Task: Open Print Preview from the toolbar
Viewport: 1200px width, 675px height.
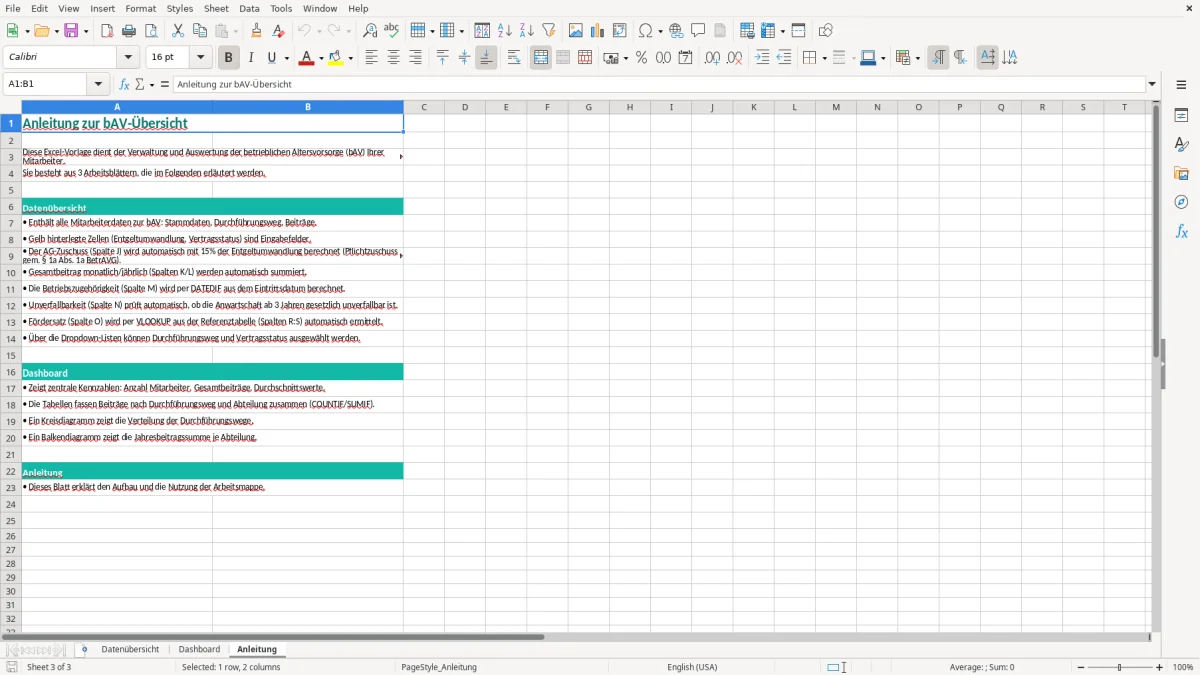Action: coord(151,31)
